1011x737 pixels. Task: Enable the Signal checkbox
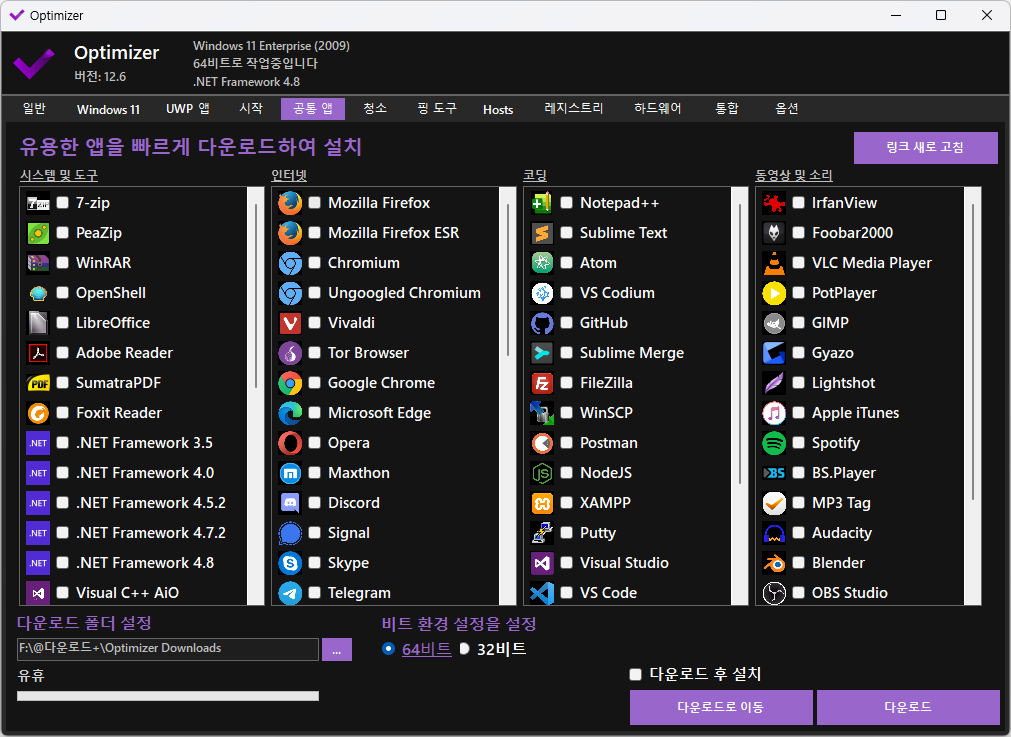[315, 533]
